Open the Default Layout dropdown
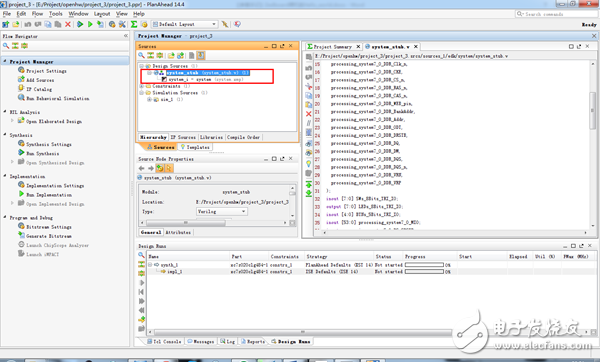 point(185,24)
